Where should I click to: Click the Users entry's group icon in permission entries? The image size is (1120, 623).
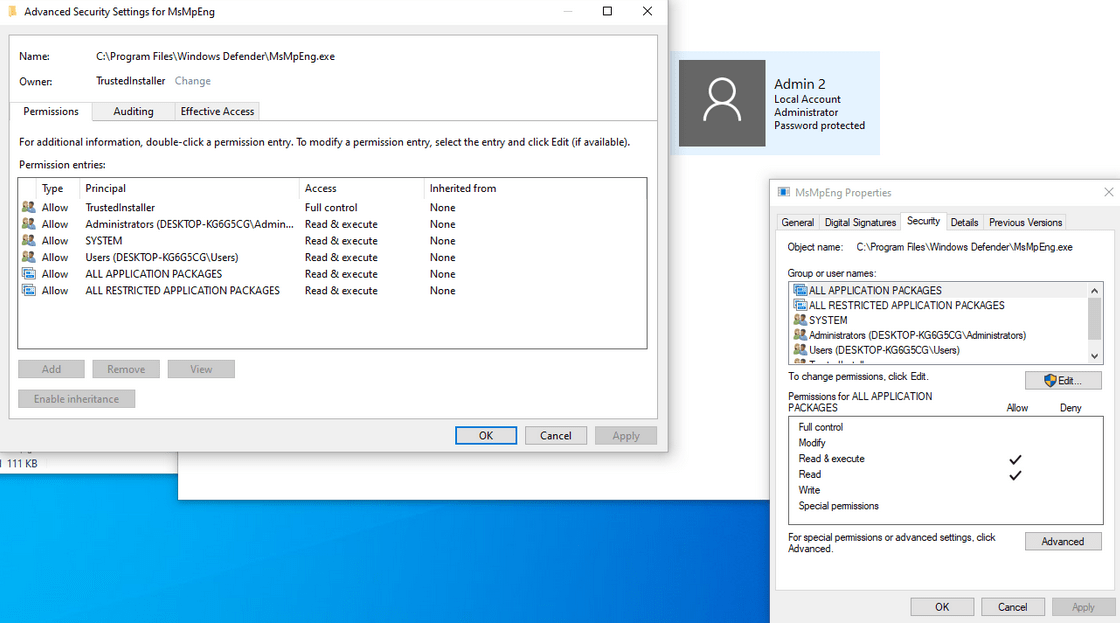(29, 257)
